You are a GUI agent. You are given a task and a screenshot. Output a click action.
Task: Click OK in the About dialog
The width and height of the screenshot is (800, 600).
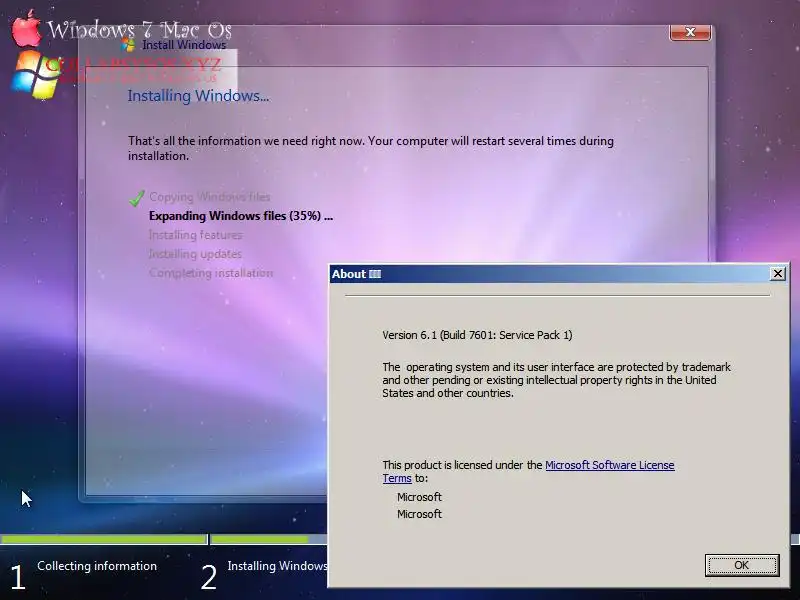[x=742, y=565]
